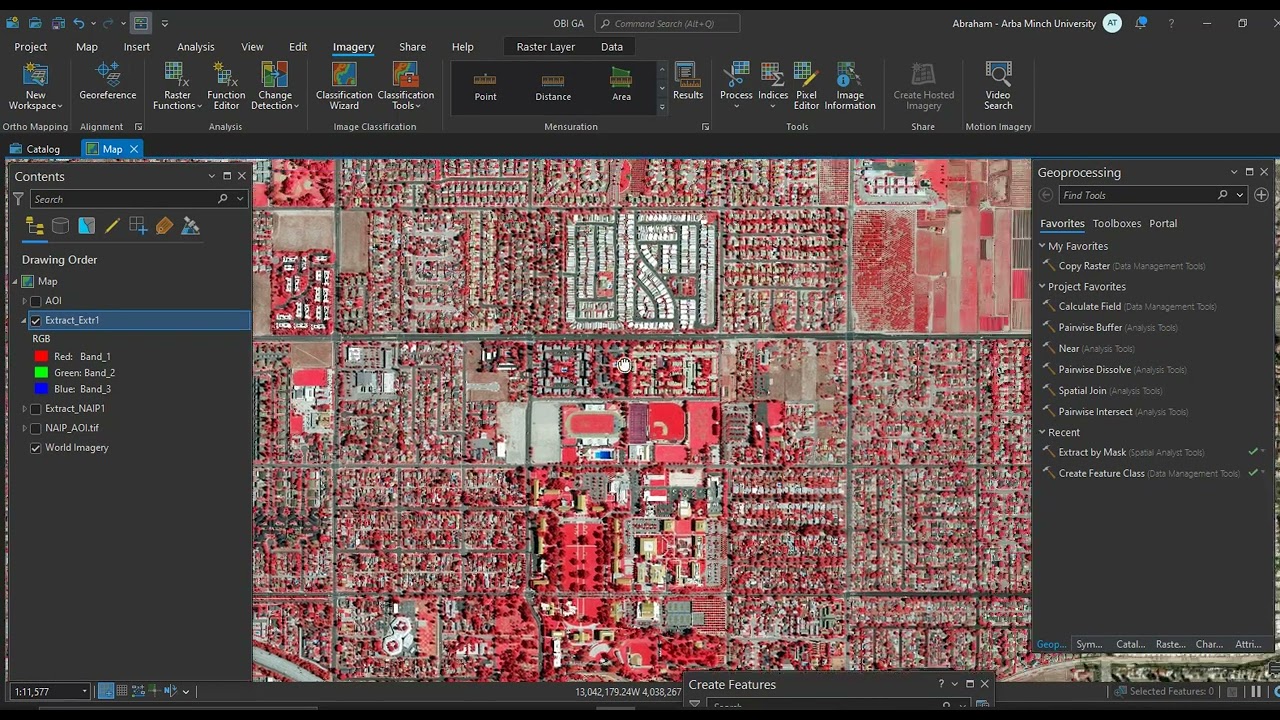Open the New Workspace tool
1280x720 pixels.
click(35, 86)
